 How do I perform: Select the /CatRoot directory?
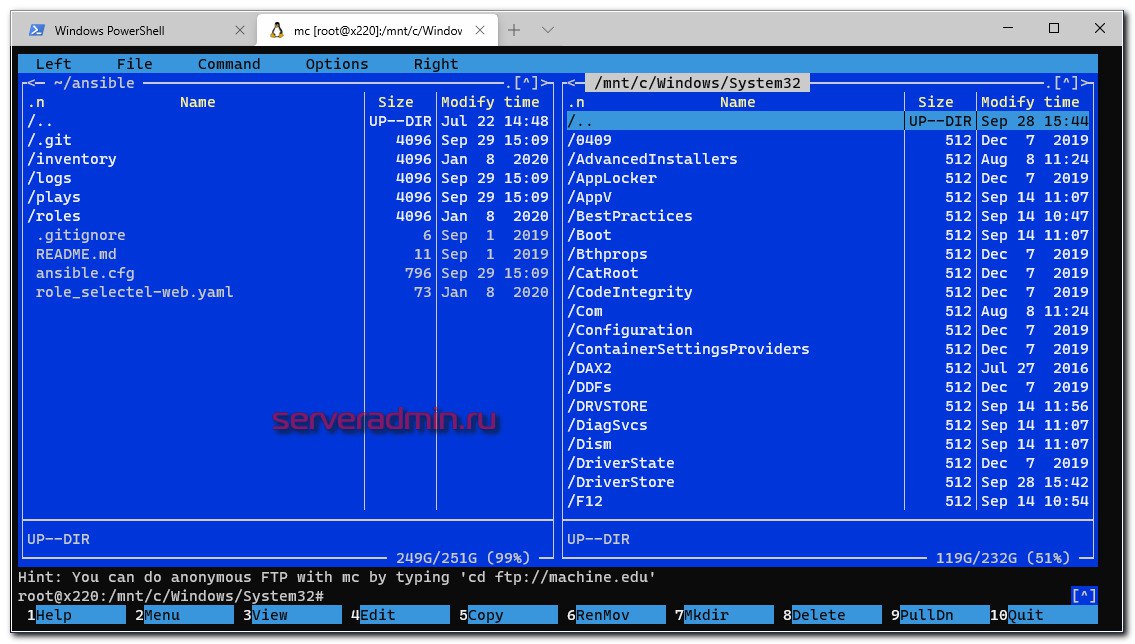[x=828, y=273]
